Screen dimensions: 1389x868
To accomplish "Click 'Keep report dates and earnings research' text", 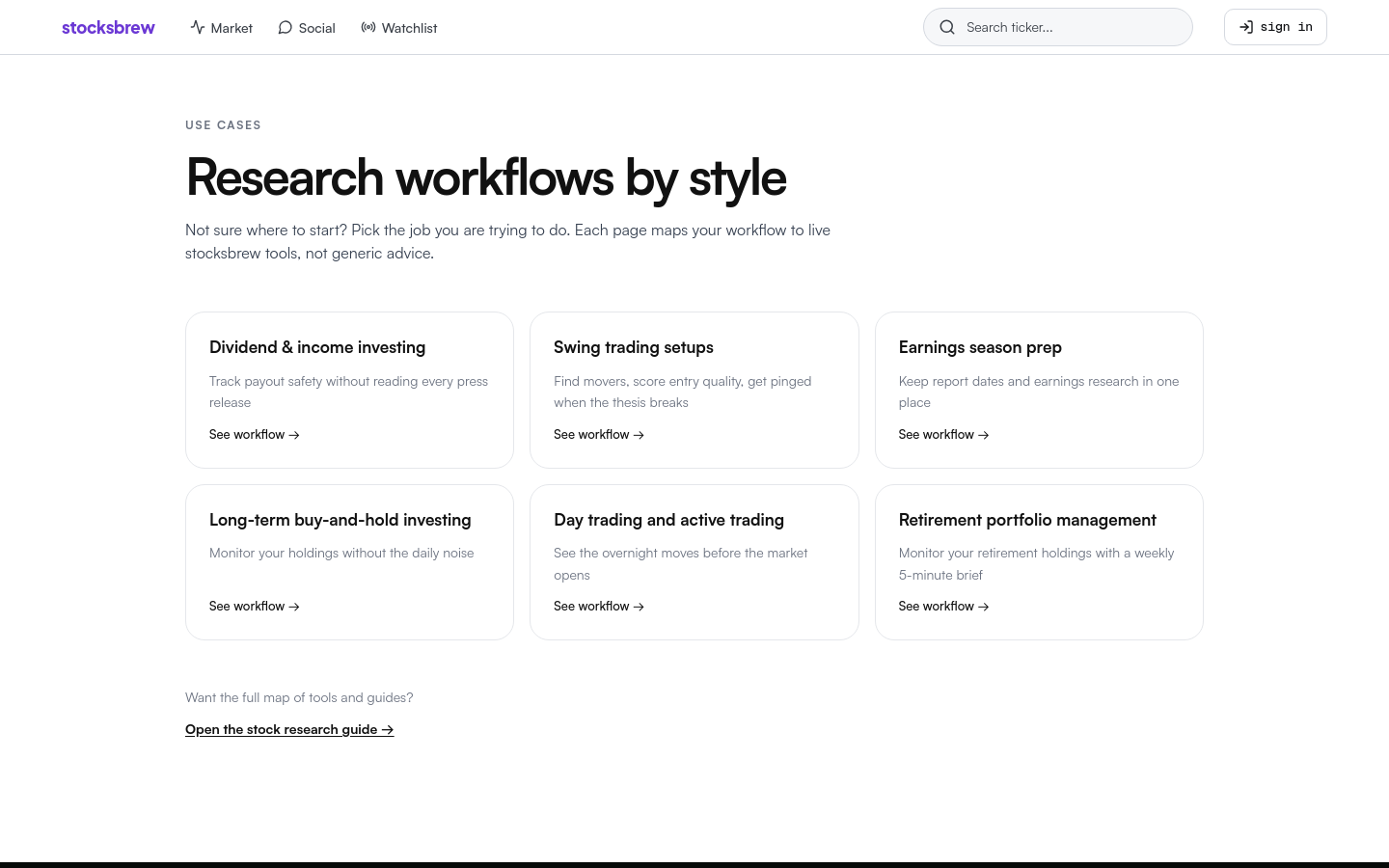I will pos(1039,392).
